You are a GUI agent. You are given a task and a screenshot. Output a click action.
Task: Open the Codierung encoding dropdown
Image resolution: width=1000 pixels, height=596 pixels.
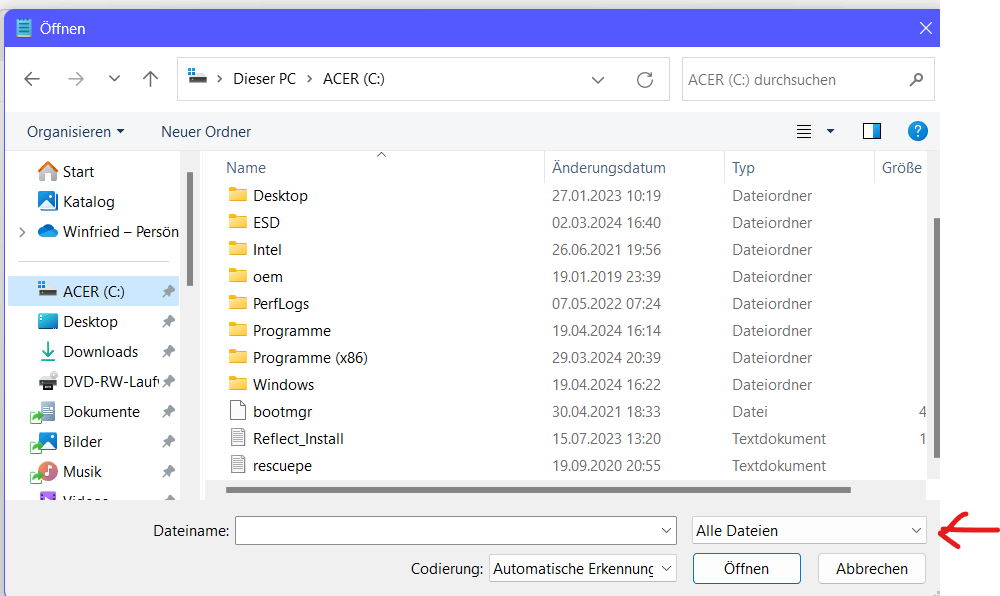[582, 569]
